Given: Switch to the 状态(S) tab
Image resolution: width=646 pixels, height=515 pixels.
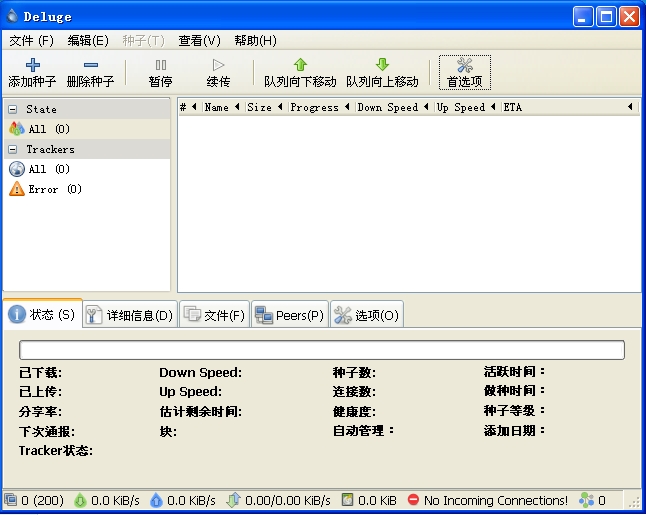Looking at the screenshot, I should point(42,314).
